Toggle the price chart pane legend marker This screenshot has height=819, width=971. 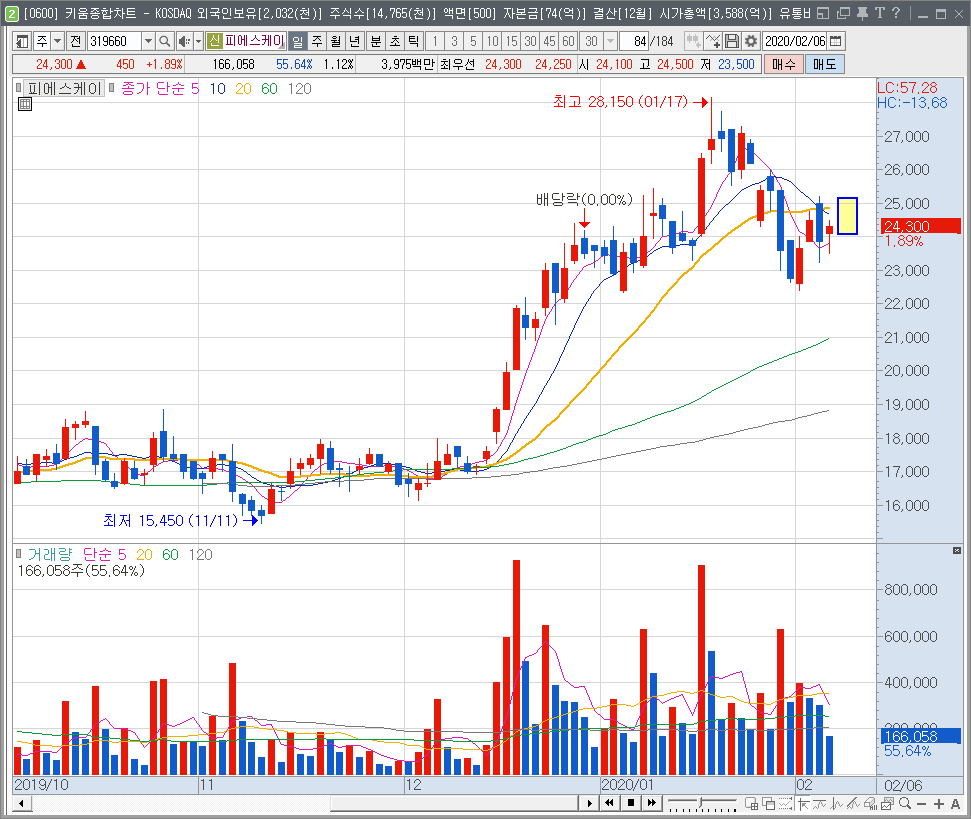pos(19,88)
